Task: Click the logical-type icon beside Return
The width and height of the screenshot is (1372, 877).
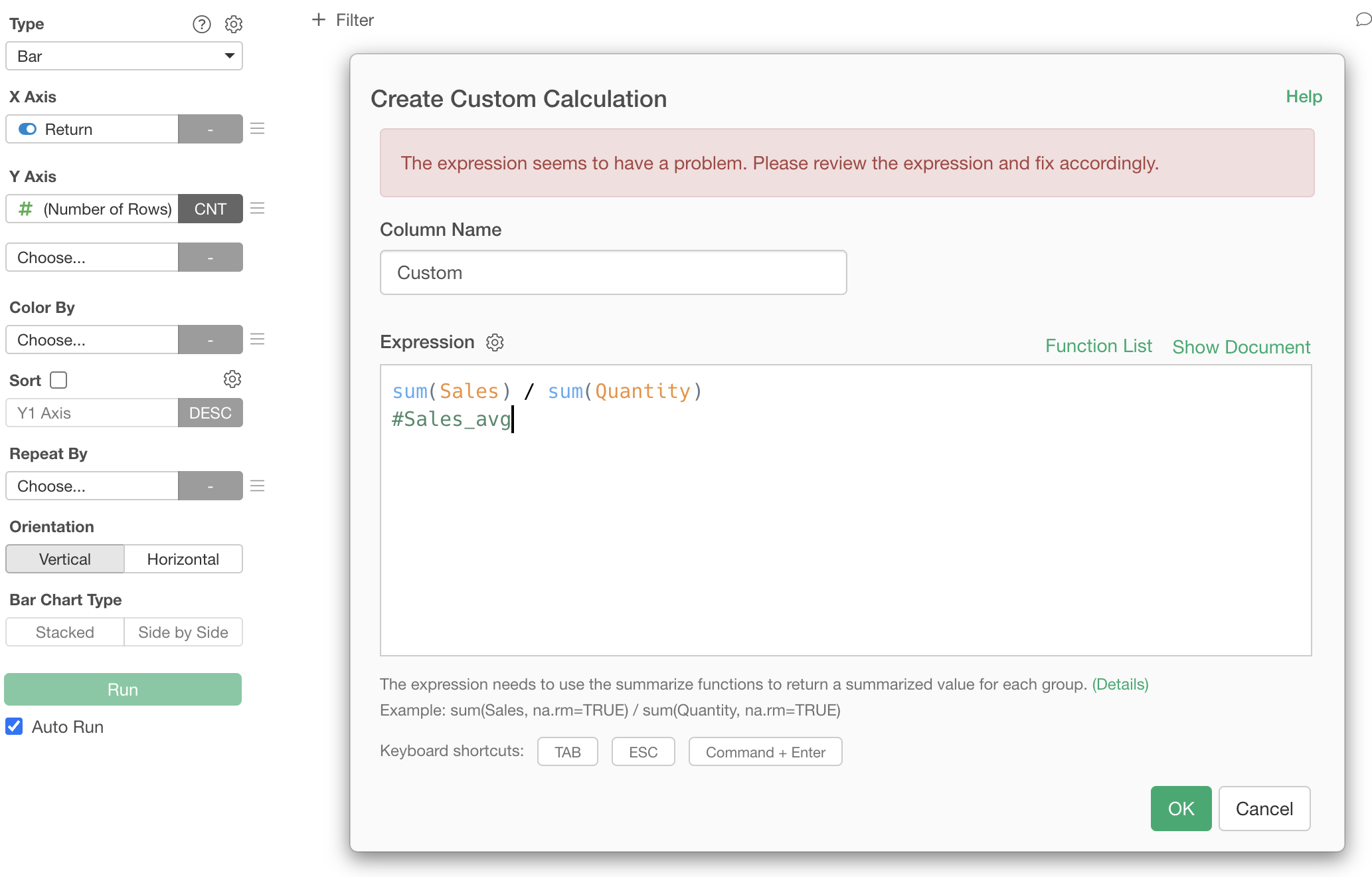Action: (x=28, y=129)
